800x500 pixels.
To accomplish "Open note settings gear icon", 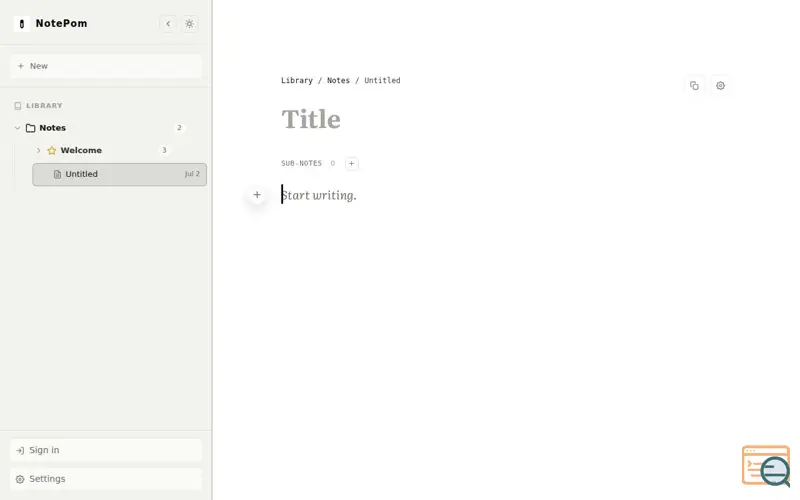I will pos(720,86).
